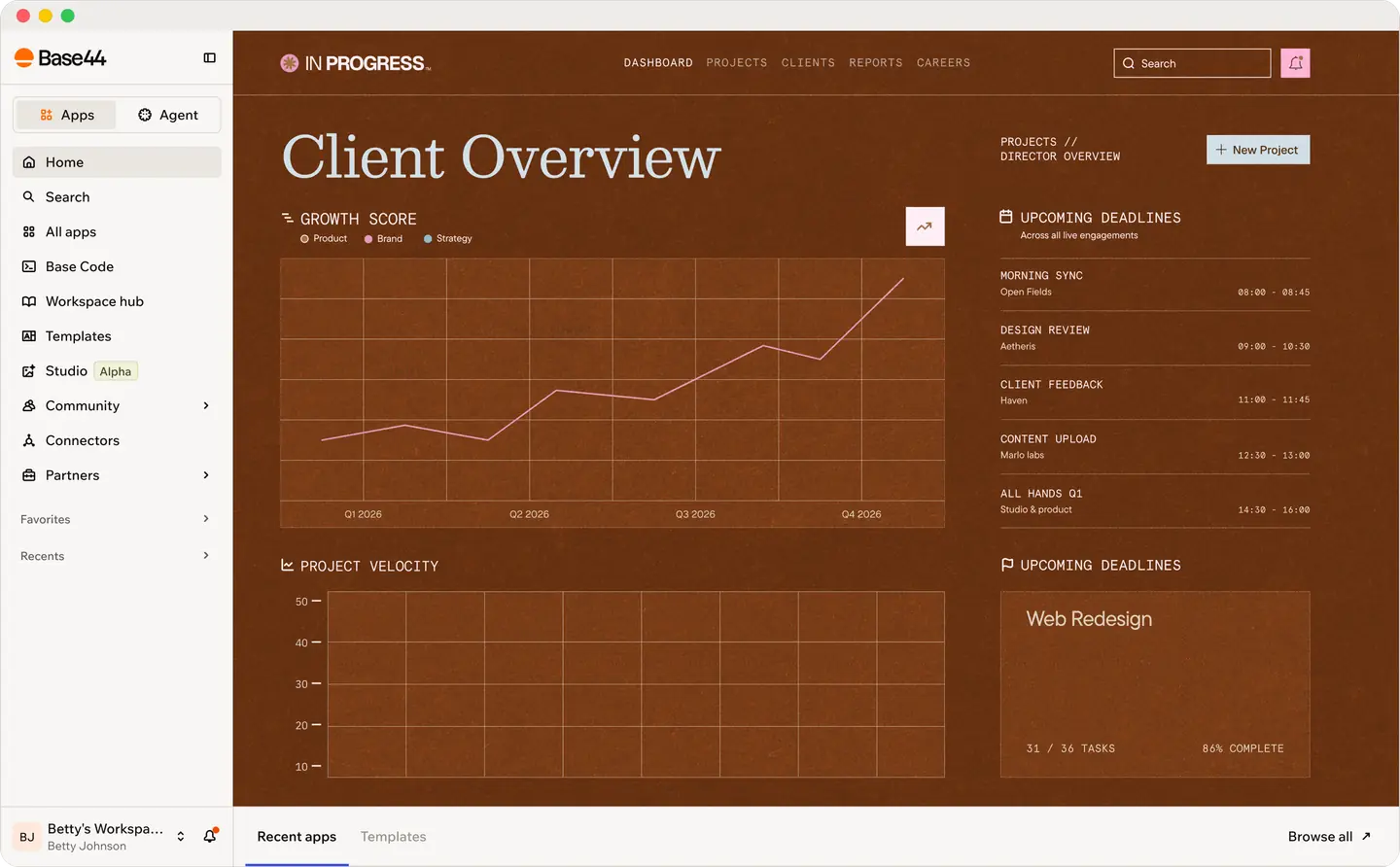Viewport: 1400px width, 867px height.
Task: Open the Reports nav item
Action: [876, 63]
